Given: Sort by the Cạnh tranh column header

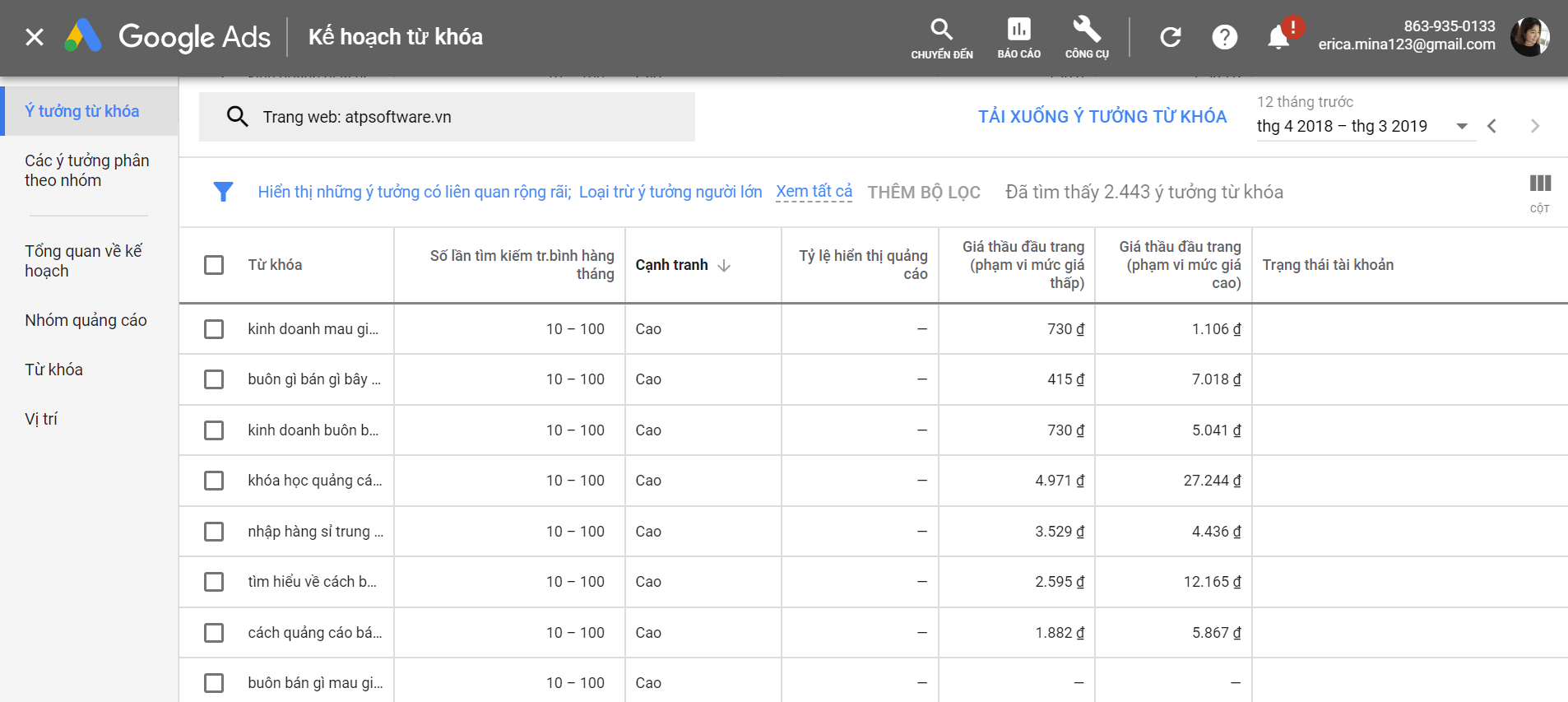Looking at the screenshot, I should point(671,265).
